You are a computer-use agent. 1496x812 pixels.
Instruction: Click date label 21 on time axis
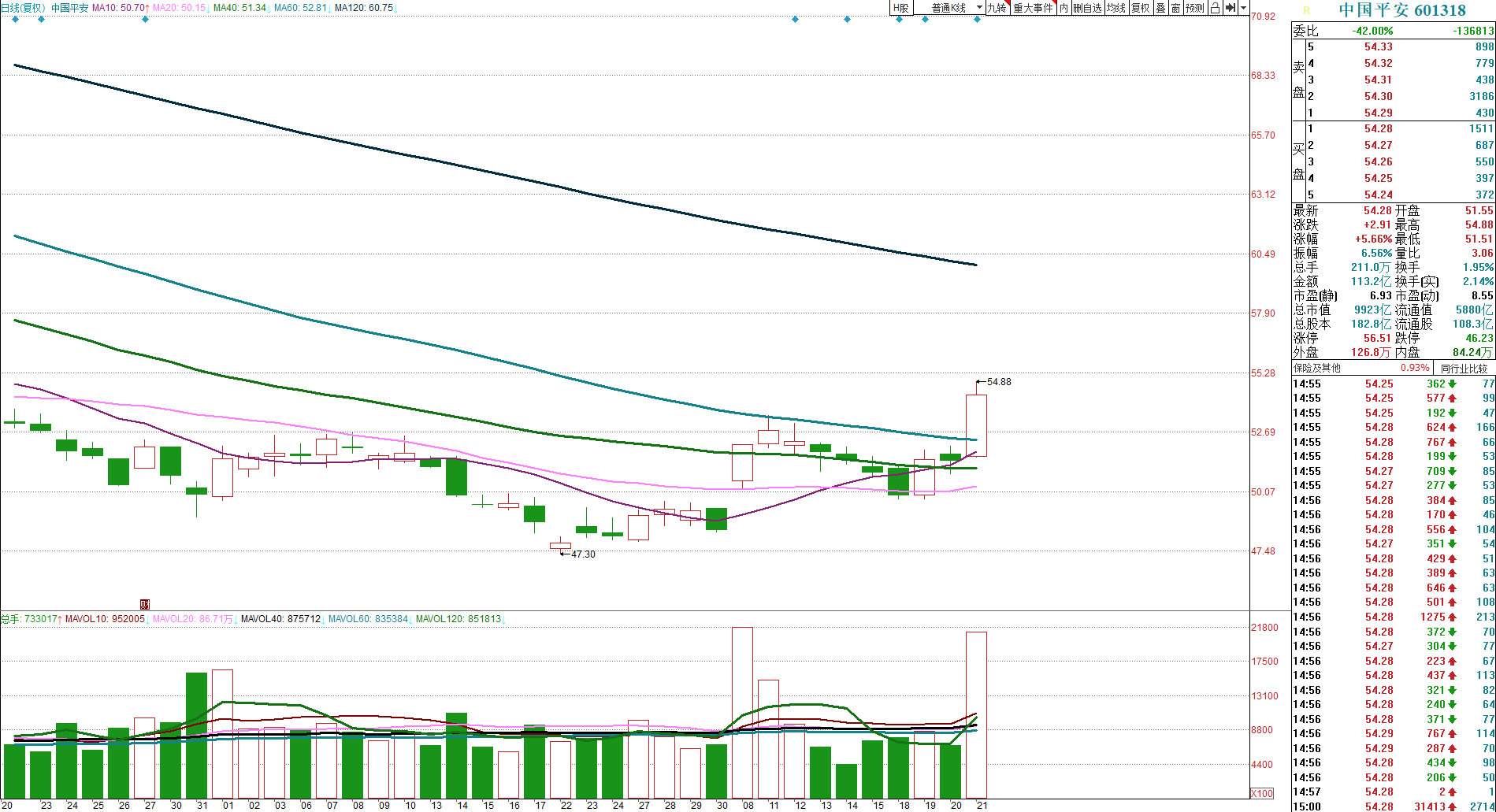click(982, 806)
